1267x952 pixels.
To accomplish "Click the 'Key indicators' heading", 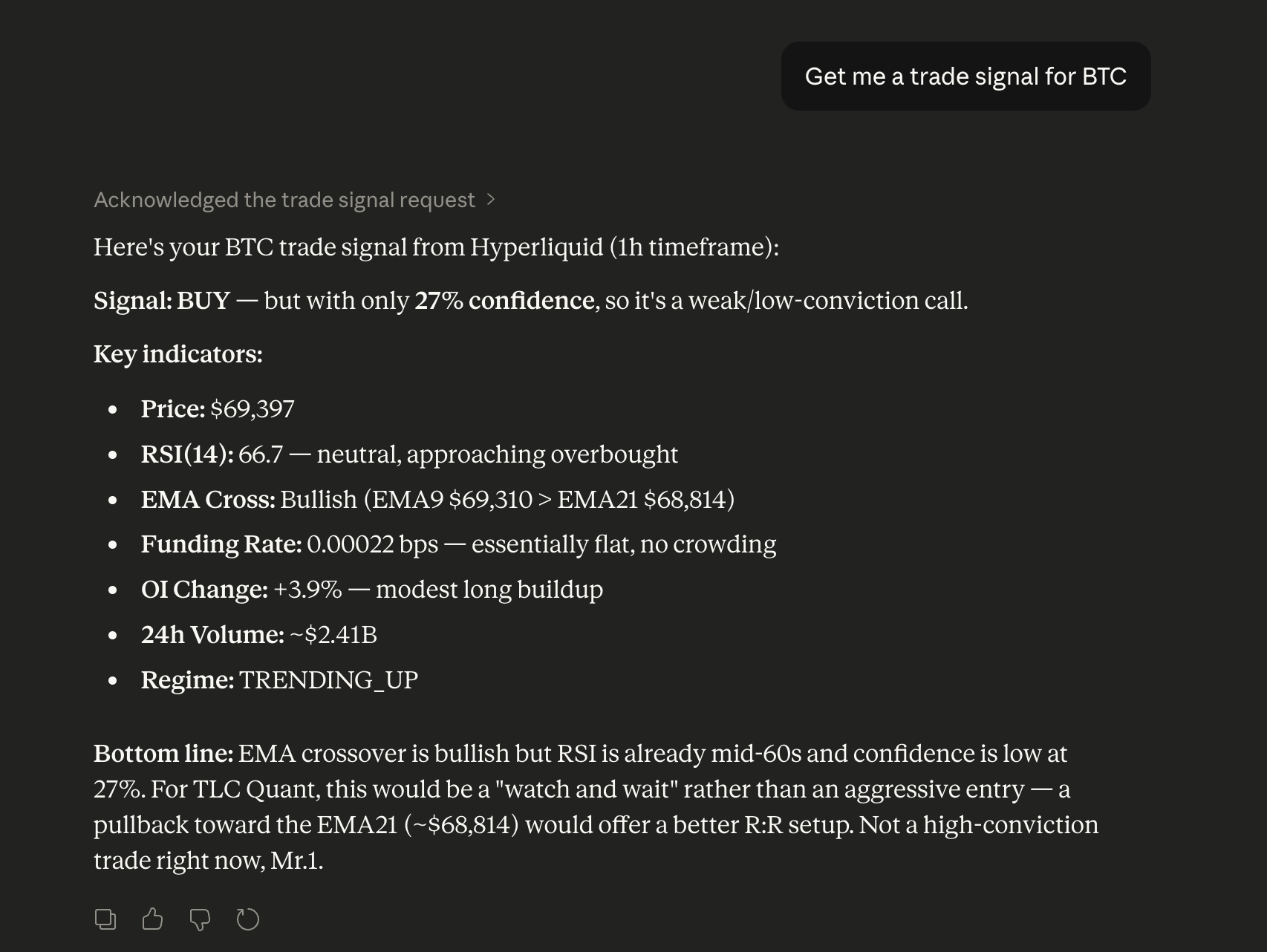I will [177, 353].
